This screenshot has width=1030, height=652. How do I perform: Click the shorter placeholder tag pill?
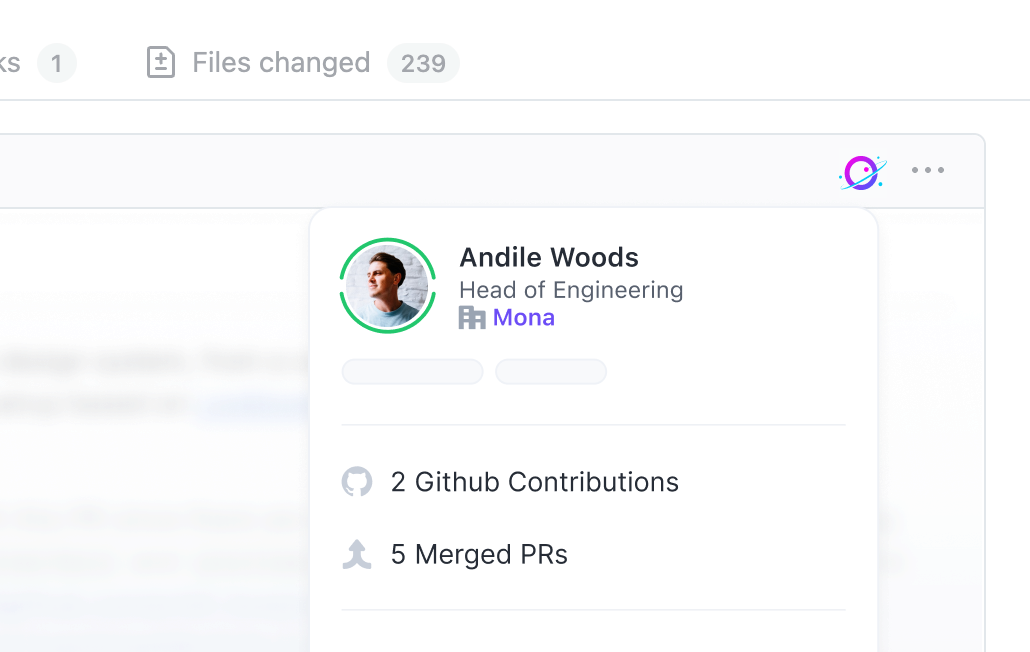551,372
